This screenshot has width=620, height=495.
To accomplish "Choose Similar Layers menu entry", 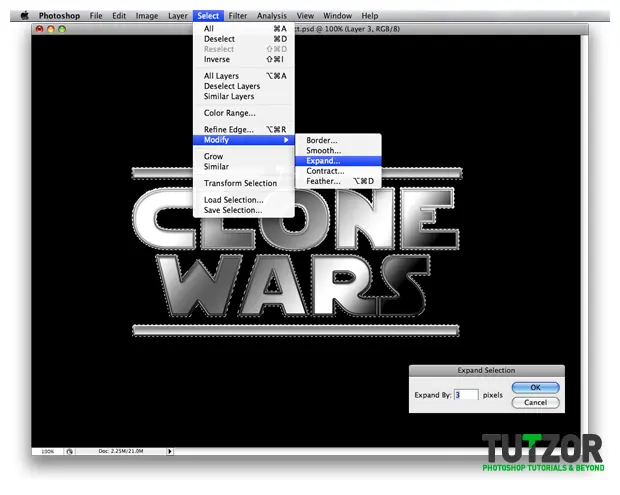I will pos(244,96).
